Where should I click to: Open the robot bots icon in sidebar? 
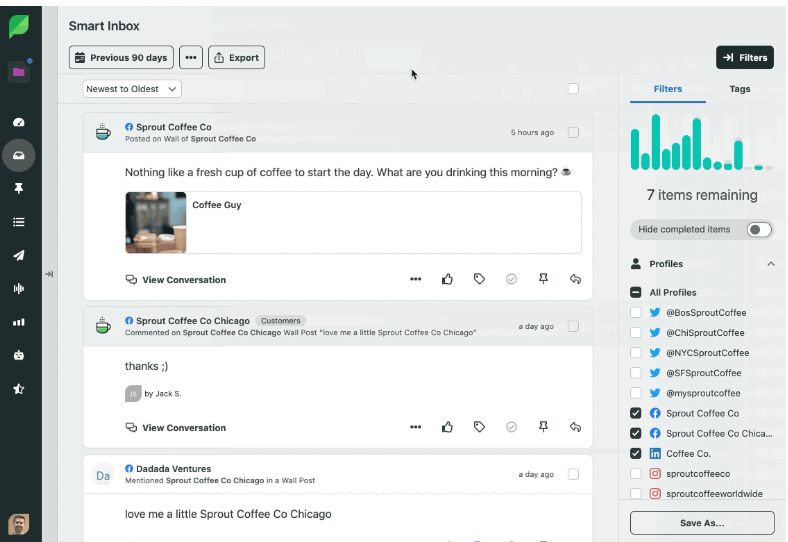(x=19, y=355)
